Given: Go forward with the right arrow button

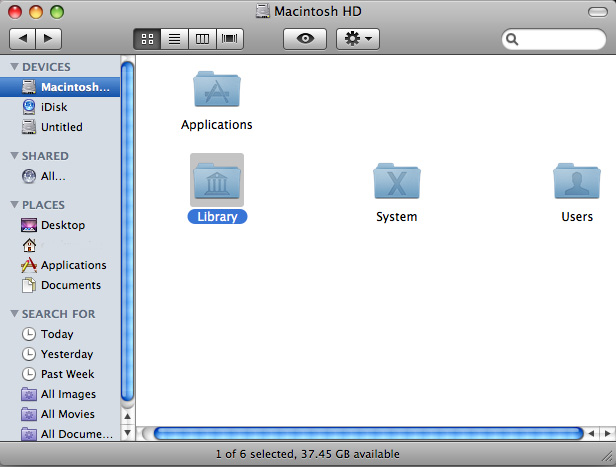Looking at the screenshot, I should pos(48,39).
